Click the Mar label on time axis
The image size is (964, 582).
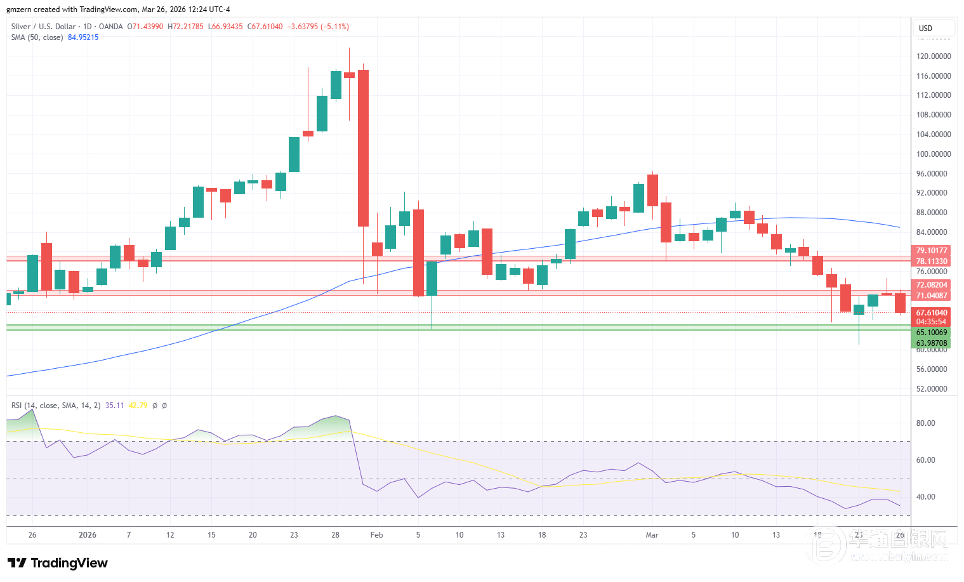point(649,535)
